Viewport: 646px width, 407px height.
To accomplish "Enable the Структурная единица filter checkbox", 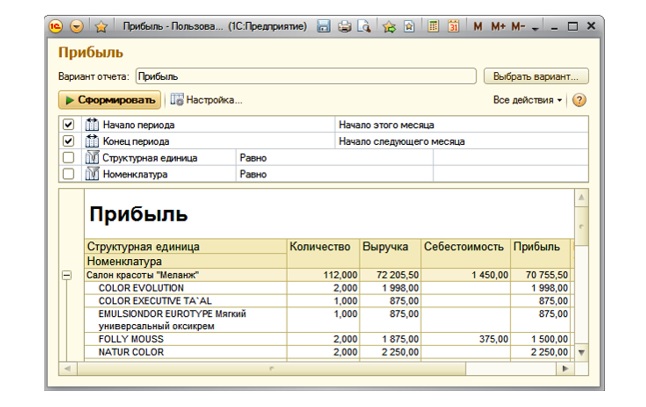I will 68,157.
